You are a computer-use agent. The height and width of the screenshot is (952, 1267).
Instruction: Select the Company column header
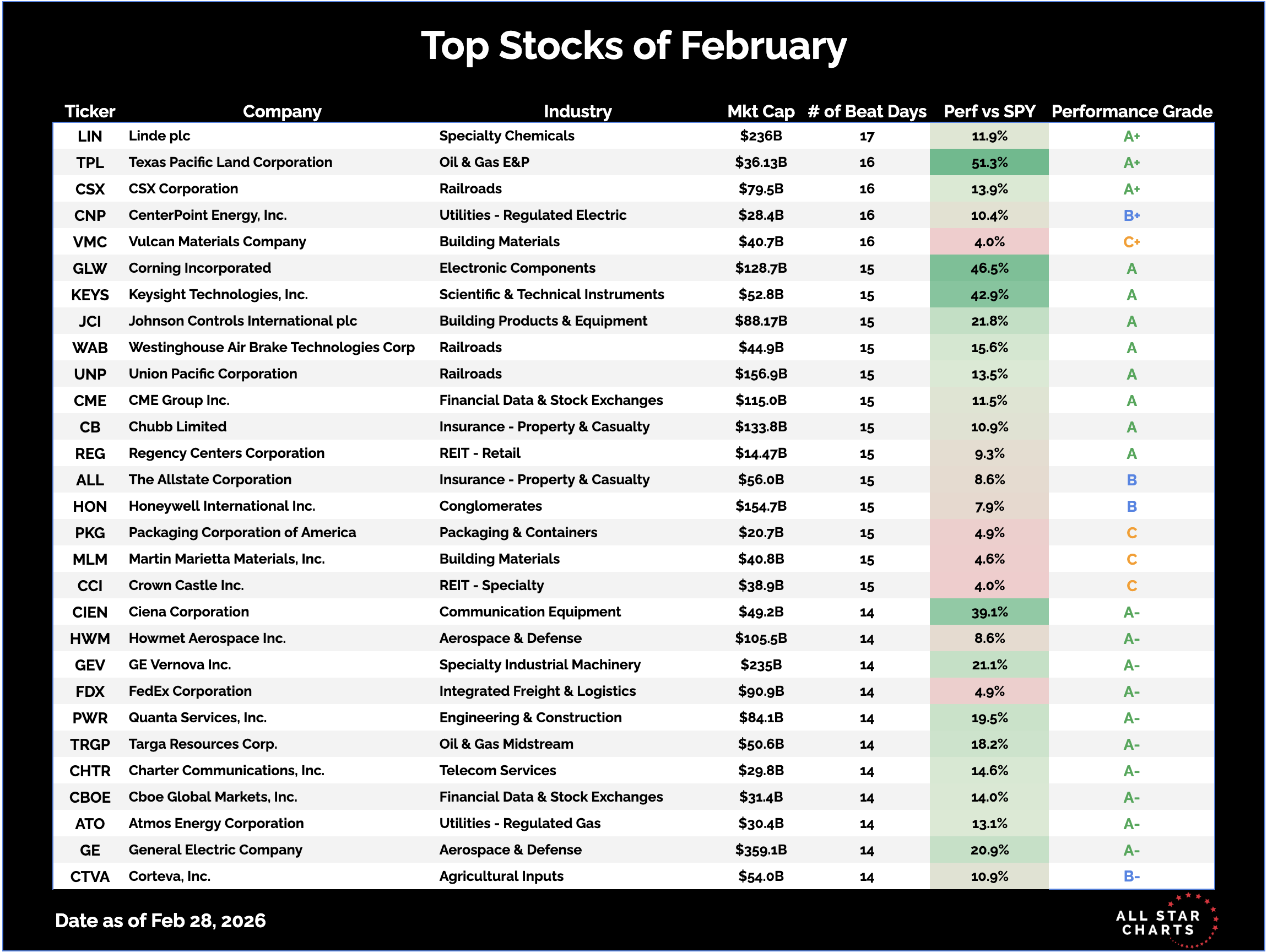click(x=282, y=111)
